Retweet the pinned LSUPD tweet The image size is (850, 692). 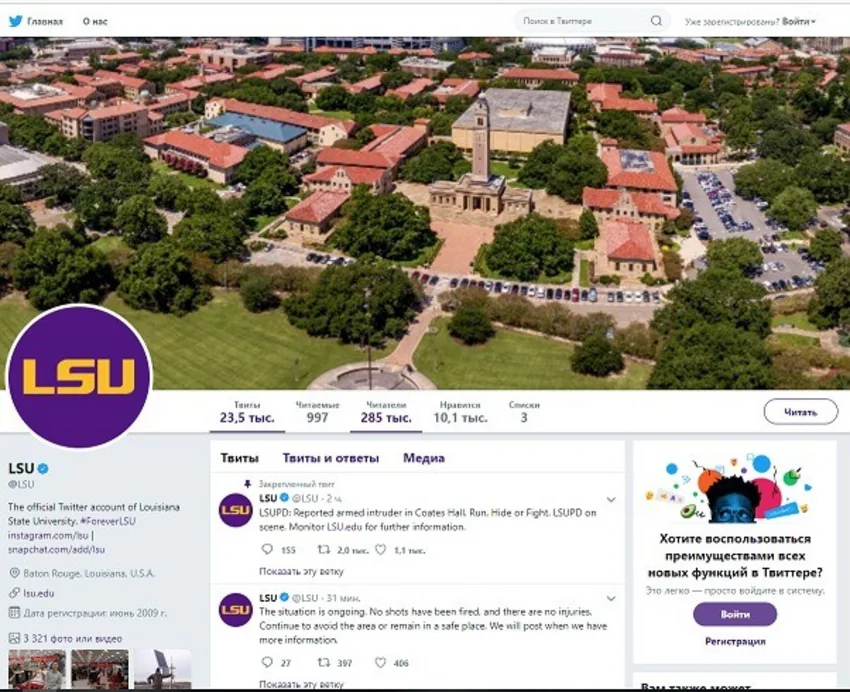pos(324,549)
